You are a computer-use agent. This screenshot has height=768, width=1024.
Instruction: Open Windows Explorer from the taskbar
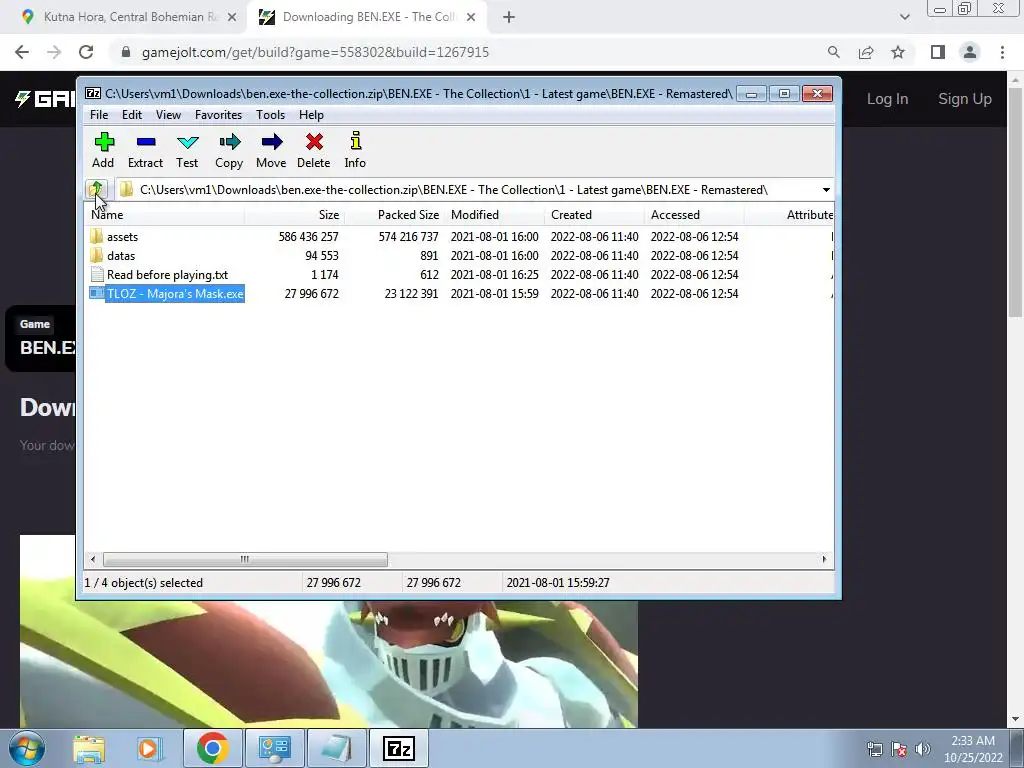tap(89, 748)
